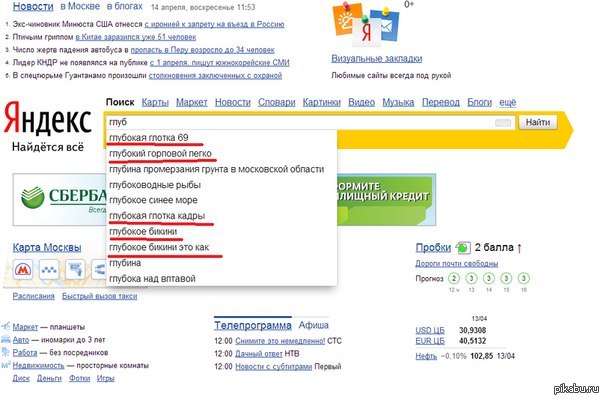The width and height of the screenshot is (604, 400).
Task: Expand the ещё menu of services
Action: pyautogui.click(x=508, y=103)
